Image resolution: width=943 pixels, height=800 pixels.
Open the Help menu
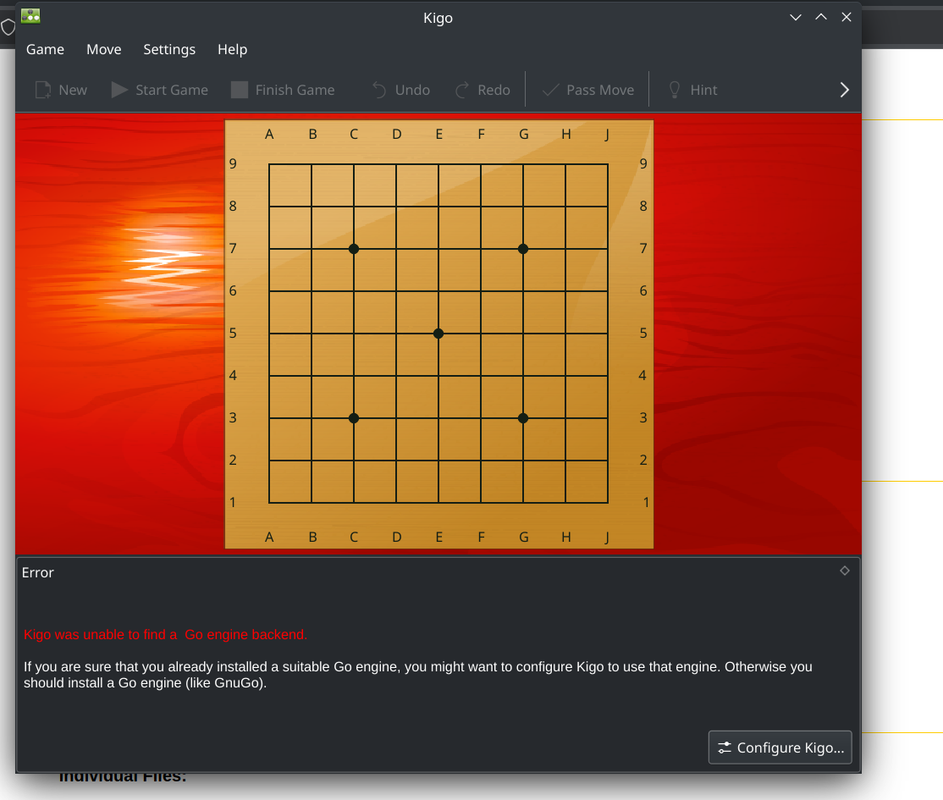232,49
